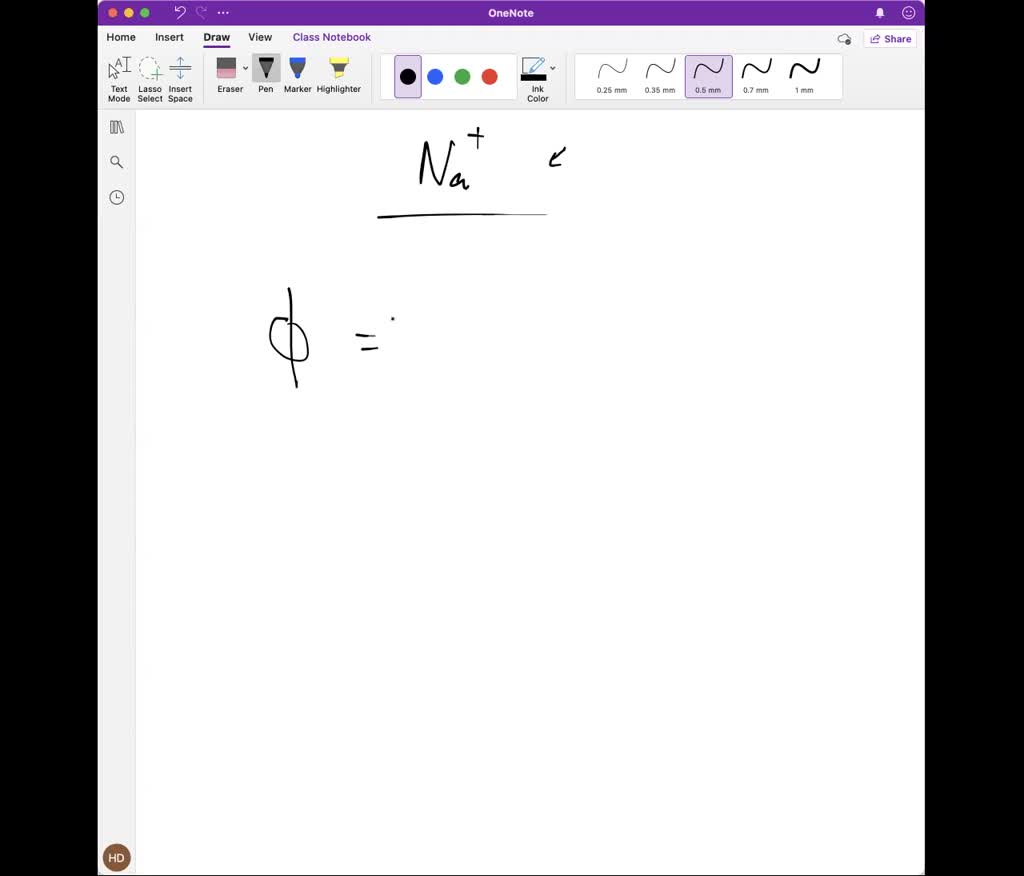Open the More Options ellipsis menu

click(222, 12)
